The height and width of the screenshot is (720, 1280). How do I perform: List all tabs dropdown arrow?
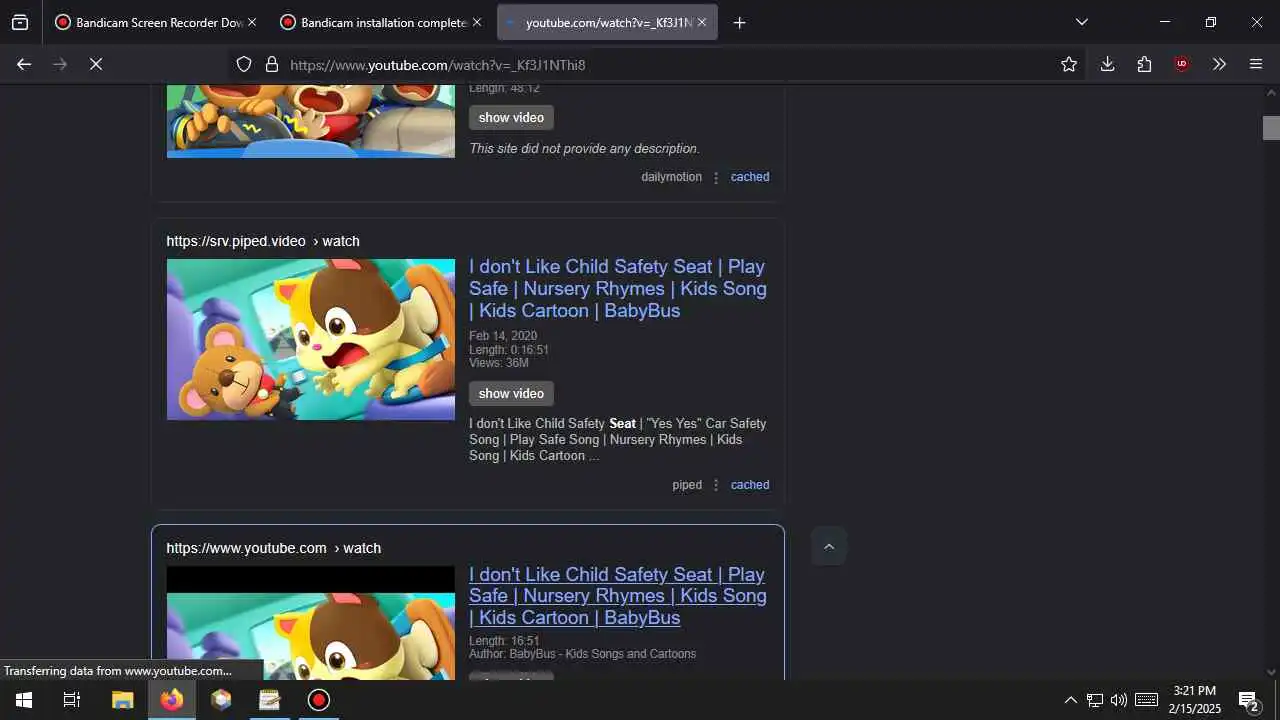pos(1081,22)
